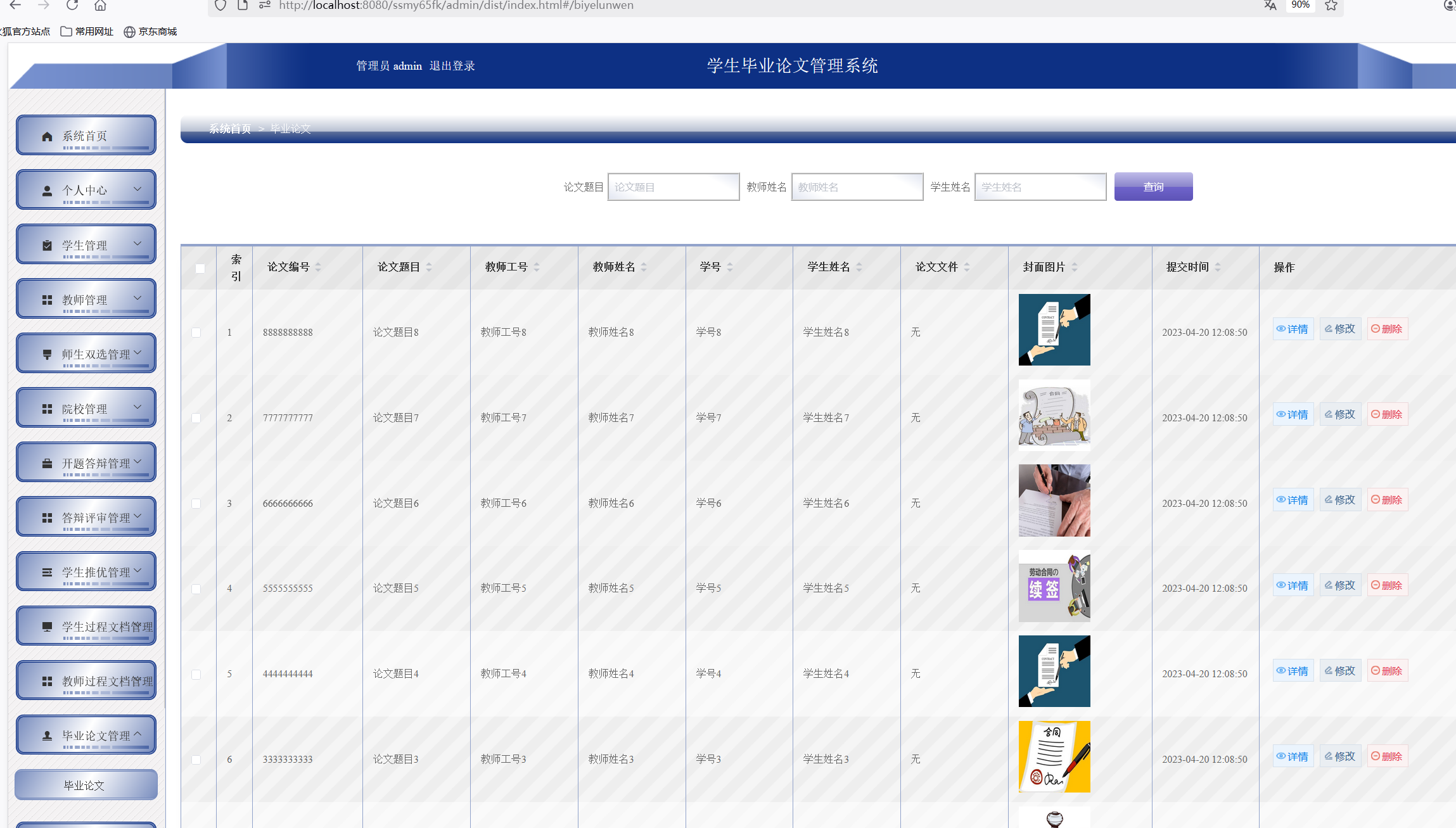Image resolution: width=1456 pixels, height=828 pixels.
Task: Click the 开题答辩管理 lock-style icon
Action: tap(47, 462)
